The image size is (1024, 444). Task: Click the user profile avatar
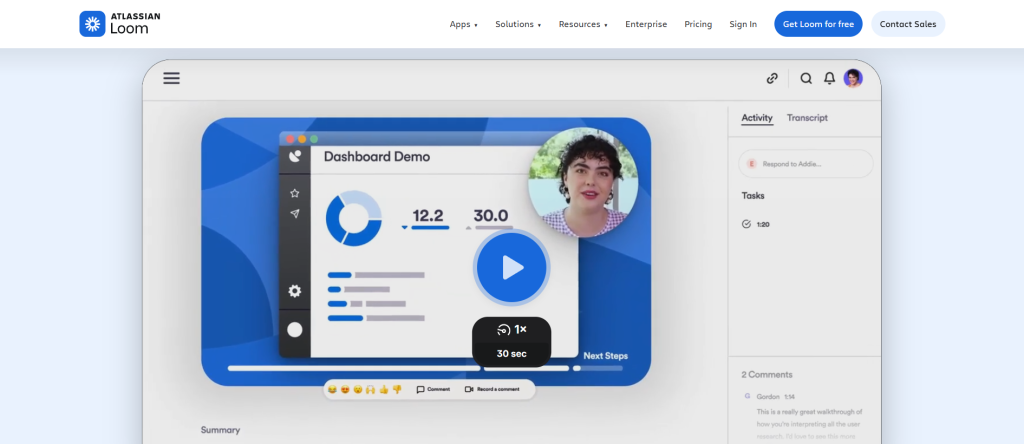(853, 78)
